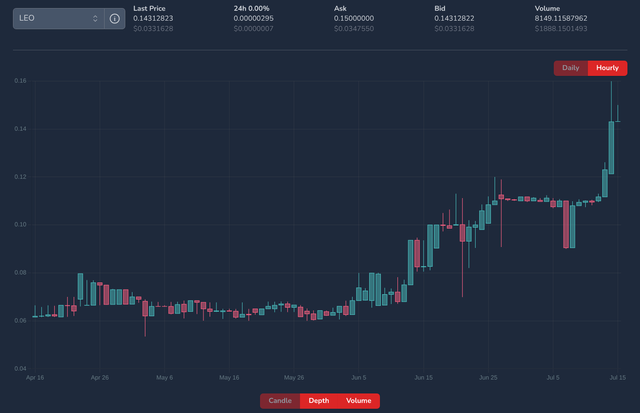Screen dimensions: 640x413
Task: Click the token info icon
Action: click(115, 19)
